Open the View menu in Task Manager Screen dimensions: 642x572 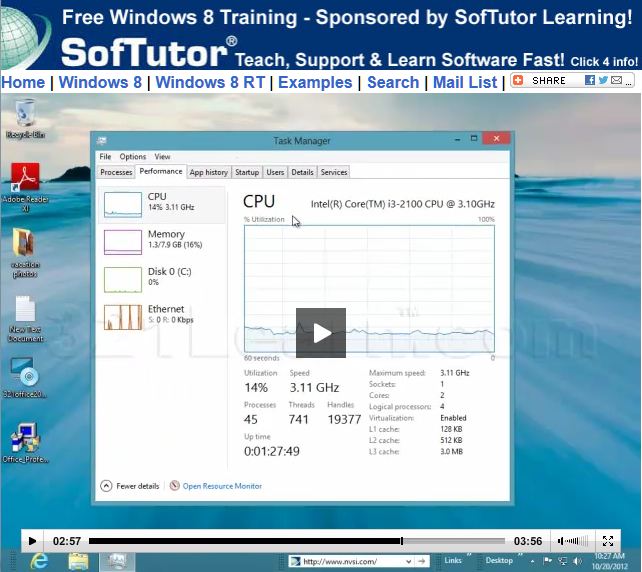tap(162, 156)
